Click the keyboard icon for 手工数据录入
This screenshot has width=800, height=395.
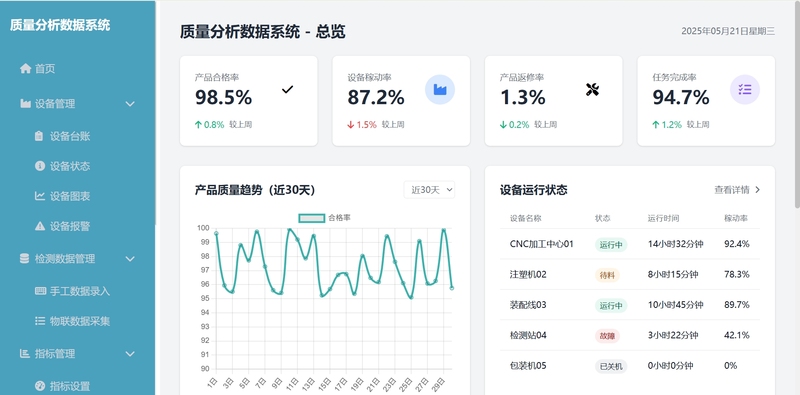[40, 291]
